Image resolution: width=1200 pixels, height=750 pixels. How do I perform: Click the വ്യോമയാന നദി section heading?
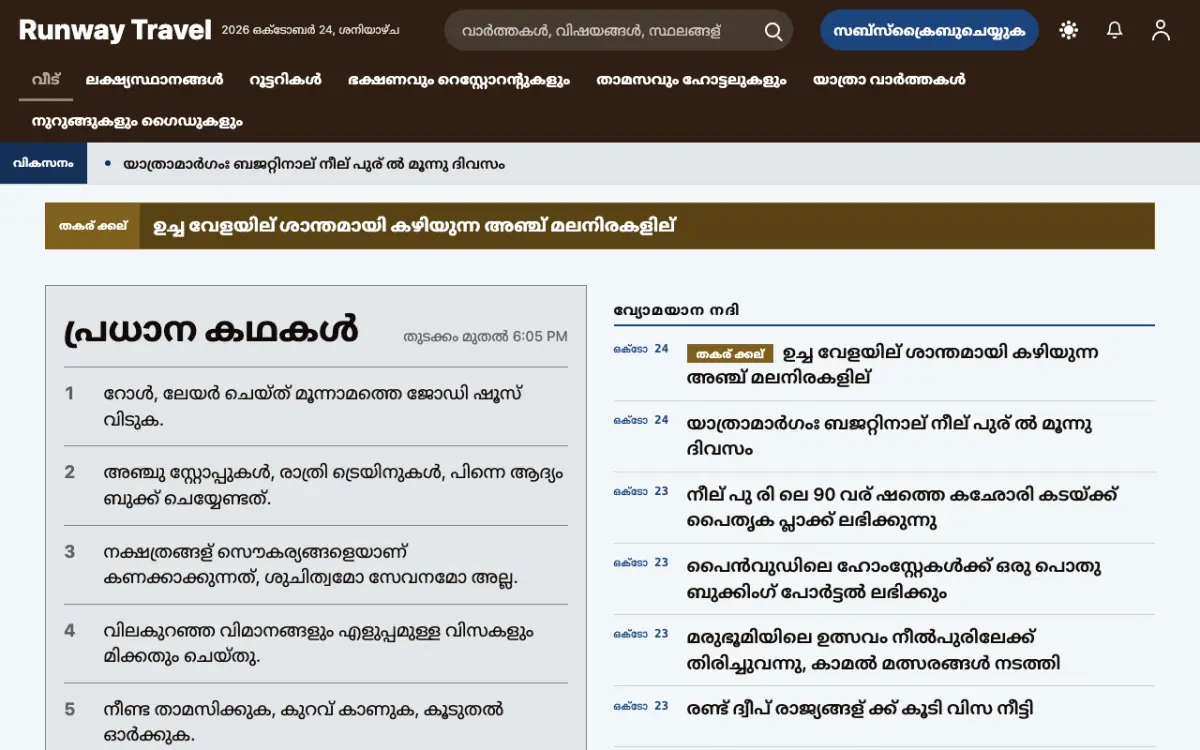pos(677,310)
